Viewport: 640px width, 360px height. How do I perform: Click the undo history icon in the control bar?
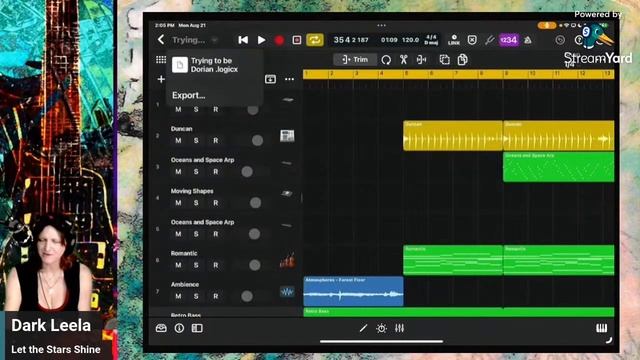point(560,40)
